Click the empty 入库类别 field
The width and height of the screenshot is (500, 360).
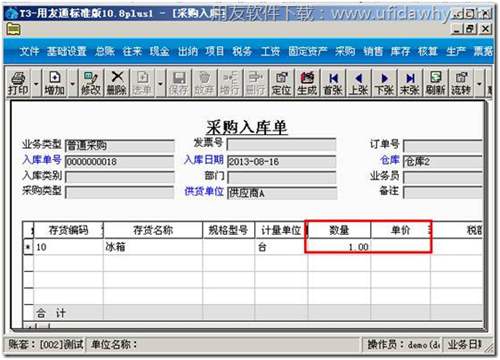click(120, 177)
